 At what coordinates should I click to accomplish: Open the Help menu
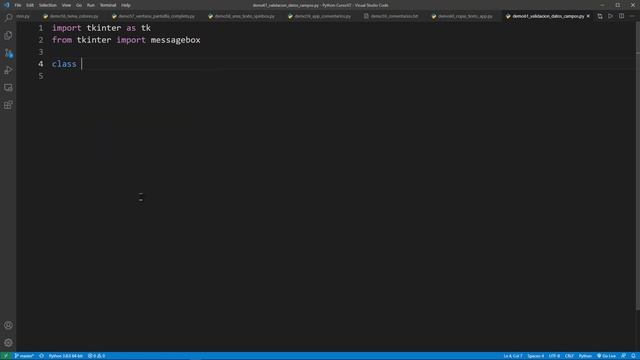click(126, 5)
